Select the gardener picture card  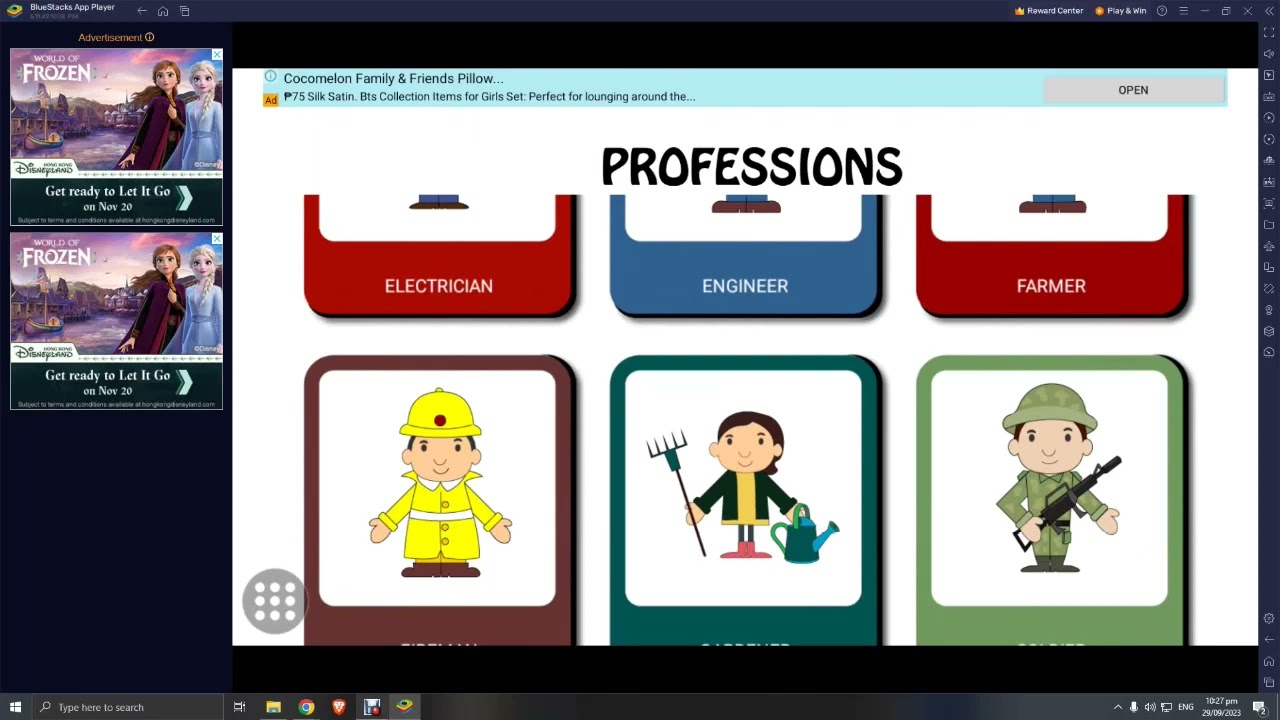(x=745, y=500)
